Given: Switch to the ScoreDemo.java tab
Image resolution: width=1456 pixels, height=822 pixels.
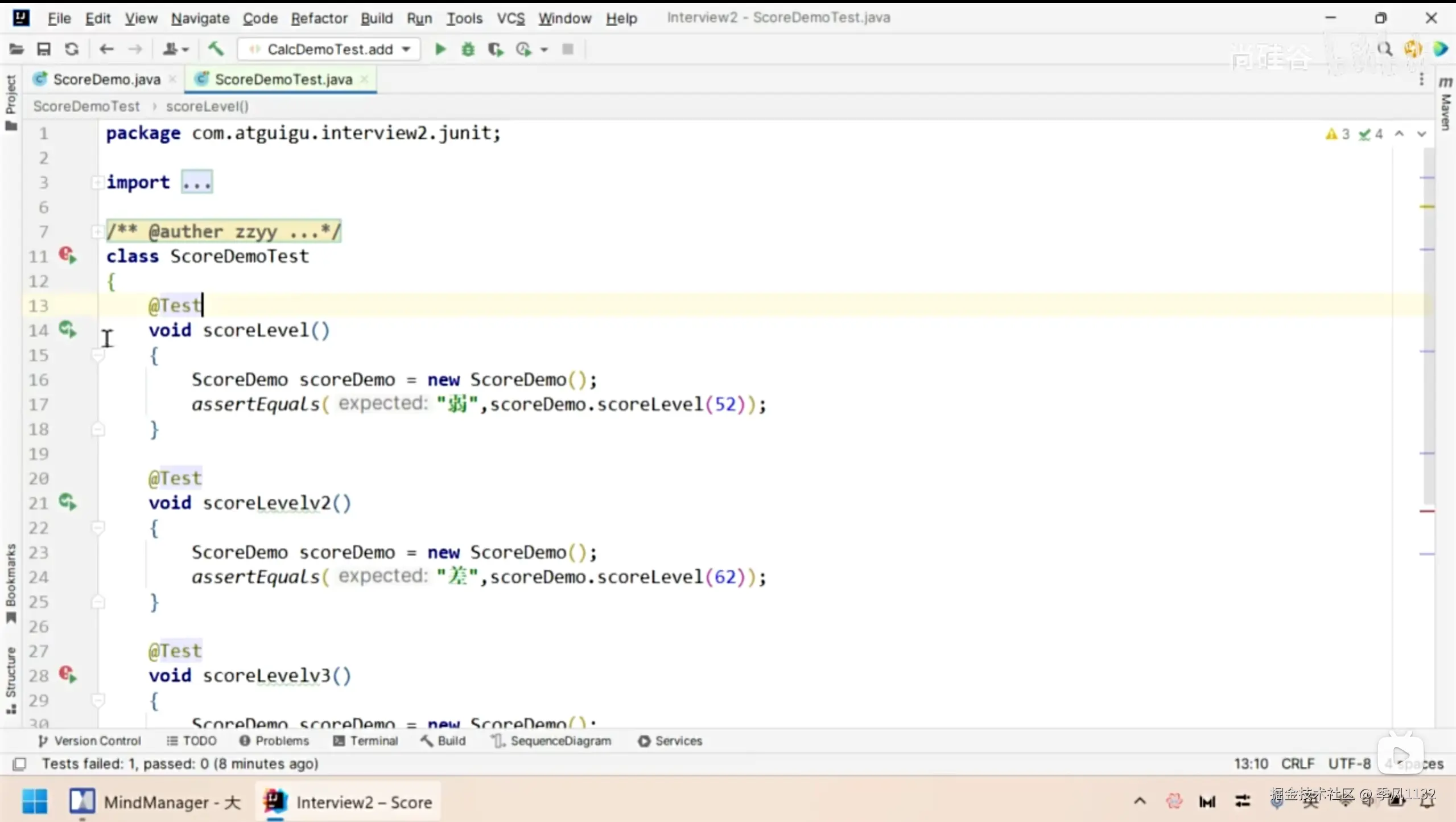Looking at the screenshot, I should pyautogui.click(x=106, y=79).
